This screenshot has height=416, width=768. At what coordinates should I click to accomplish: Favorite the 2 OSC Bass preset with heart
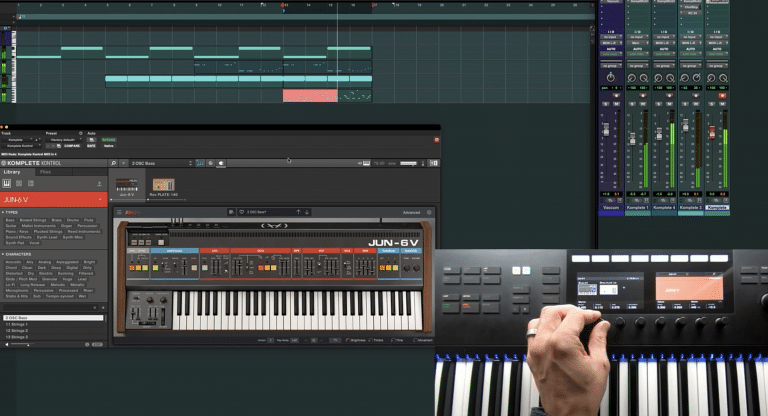point(241,212)
